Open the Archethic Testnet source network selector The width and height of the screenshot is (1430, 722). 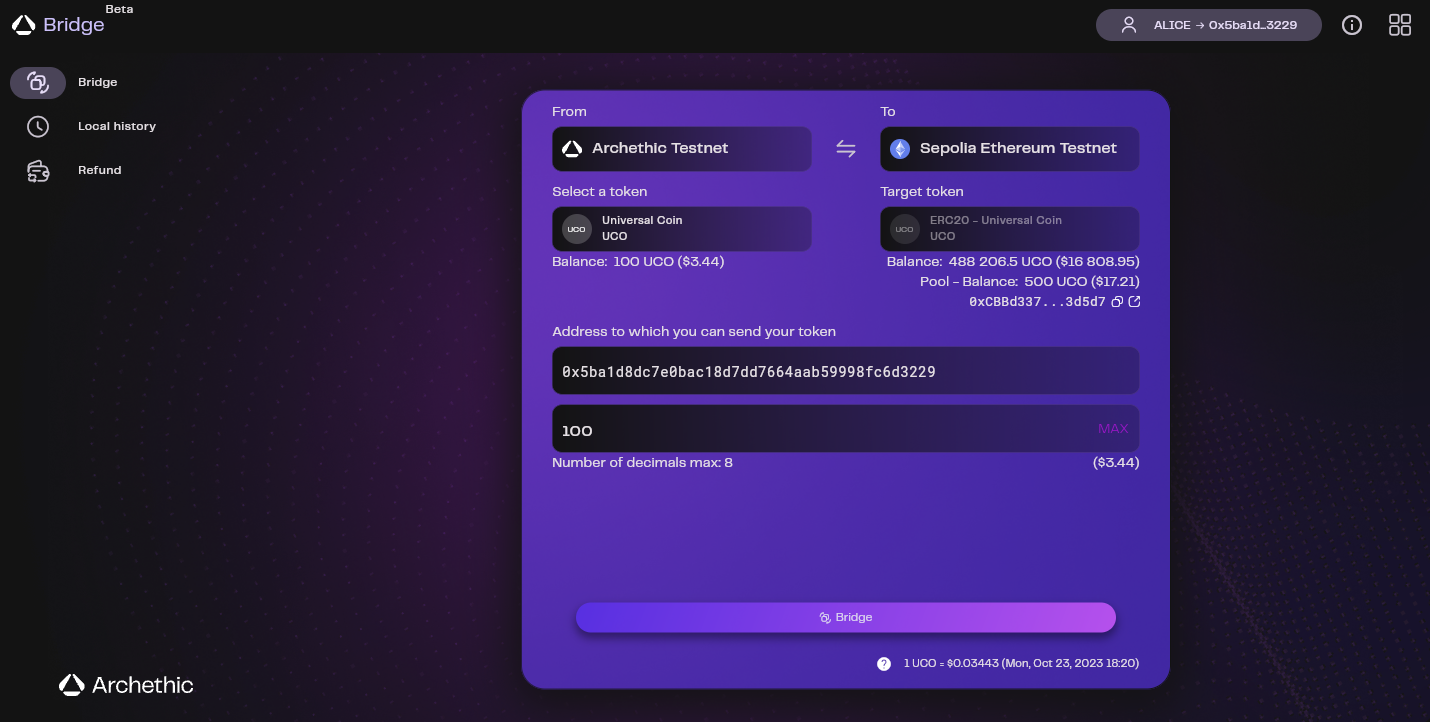pyautogui.click(x=682, y=149)
